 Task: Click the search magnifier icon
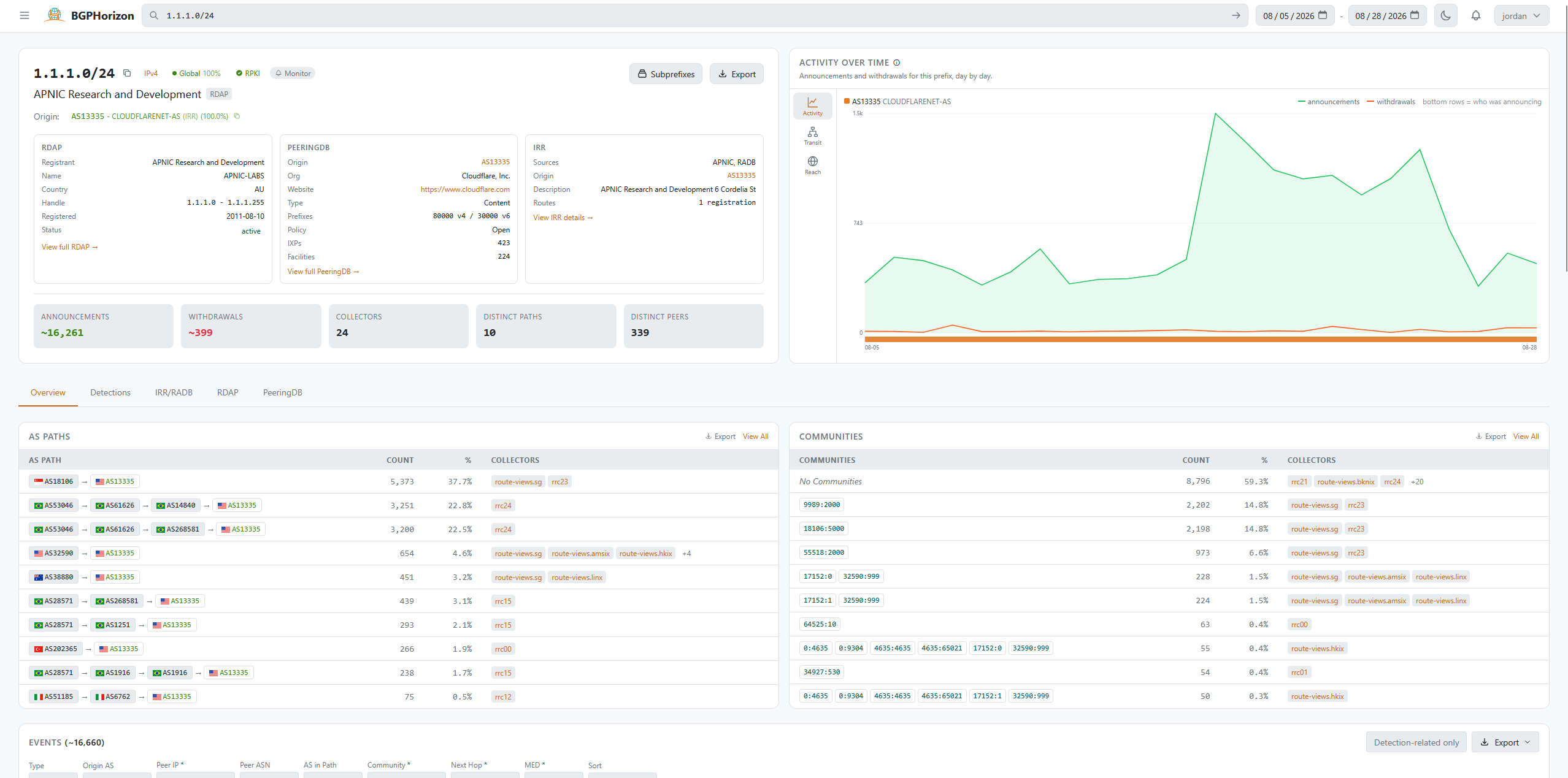154,15
